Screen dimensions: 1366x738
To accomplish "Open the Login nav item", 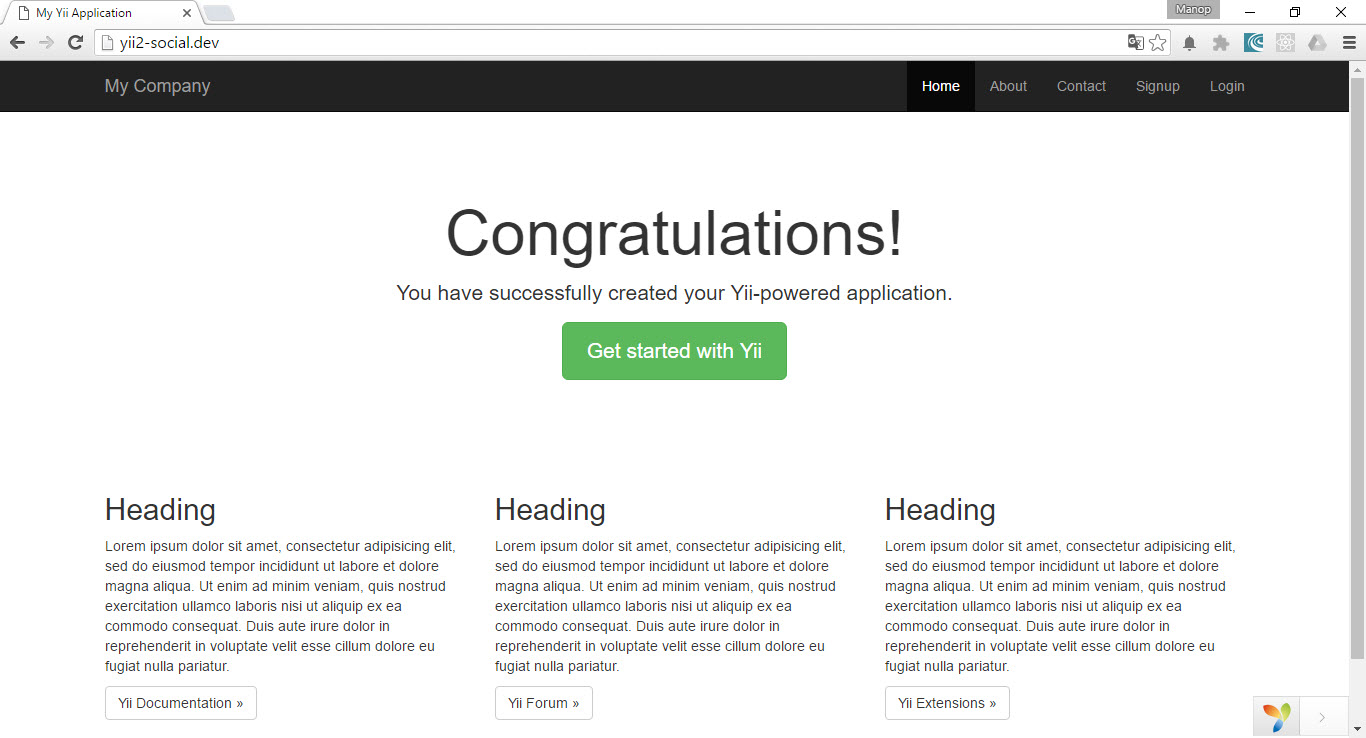I will coord(1227,86).
